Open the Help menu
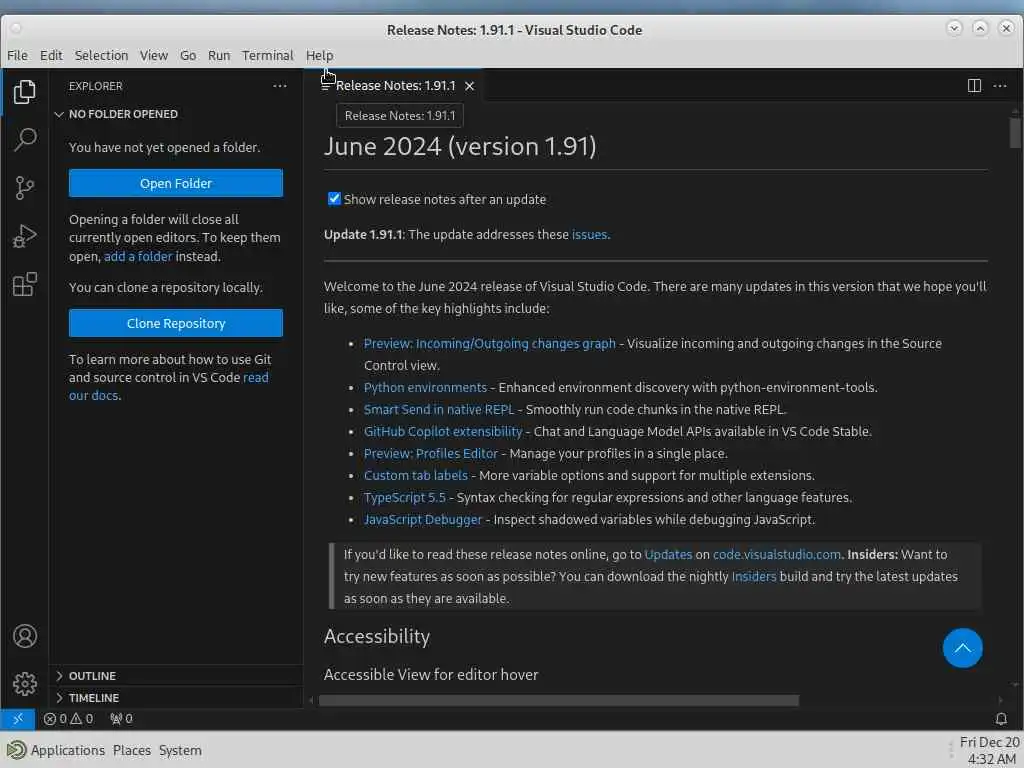 [x=319, y=56]
